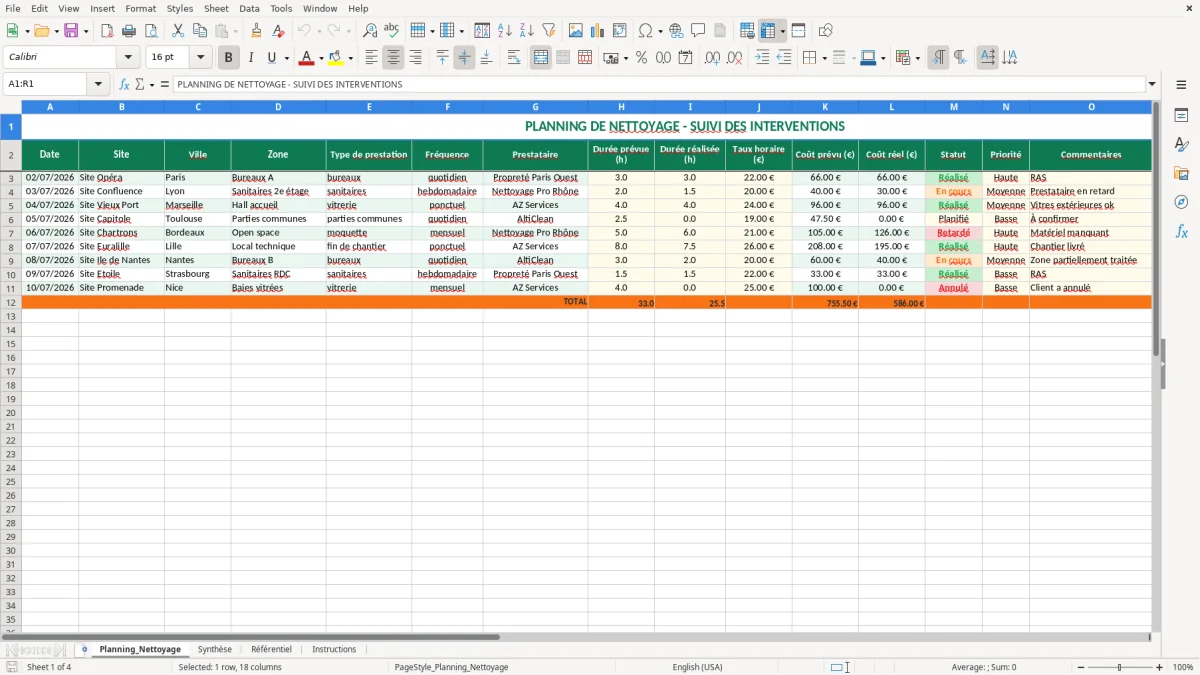The height and width of the screenshot is (675, 1200).
Task: Toggle merge and center cells
Action: [x=541, y=58]
